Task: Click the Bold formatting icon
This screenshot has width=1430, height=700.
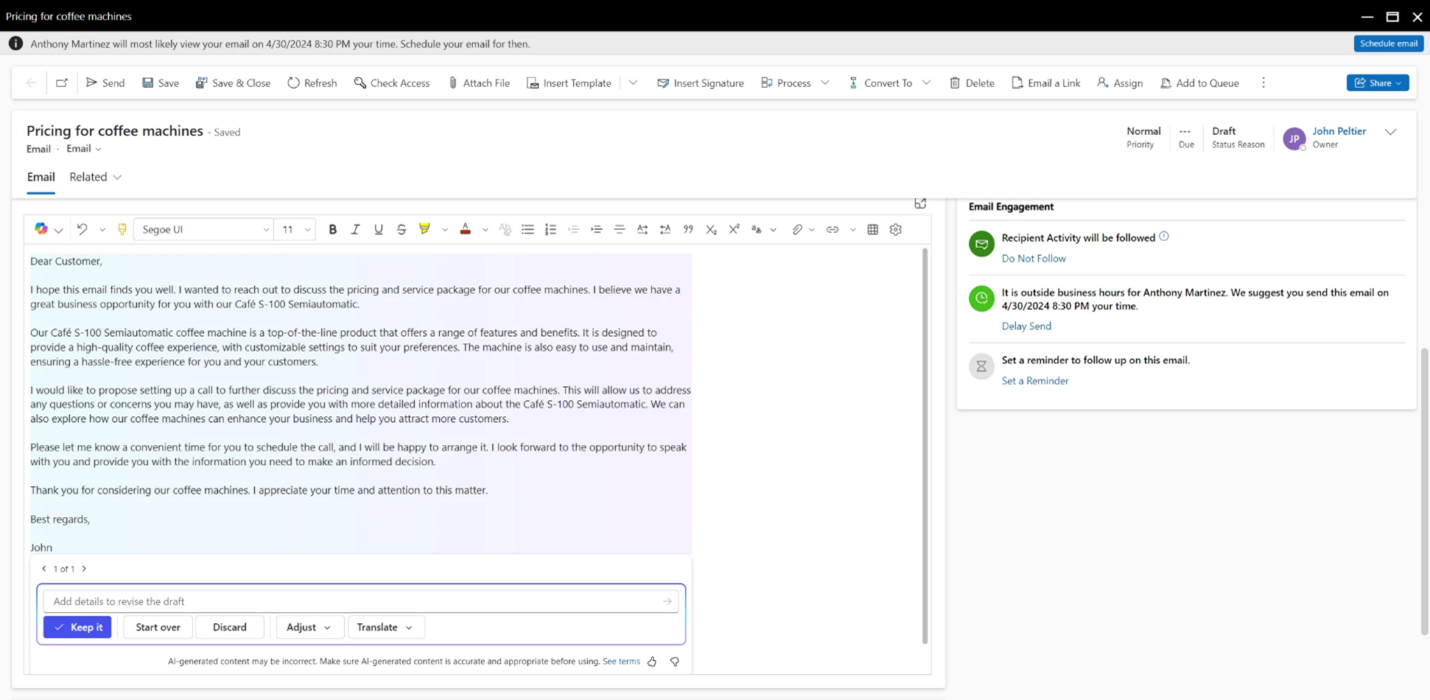Action: point(333,230)
